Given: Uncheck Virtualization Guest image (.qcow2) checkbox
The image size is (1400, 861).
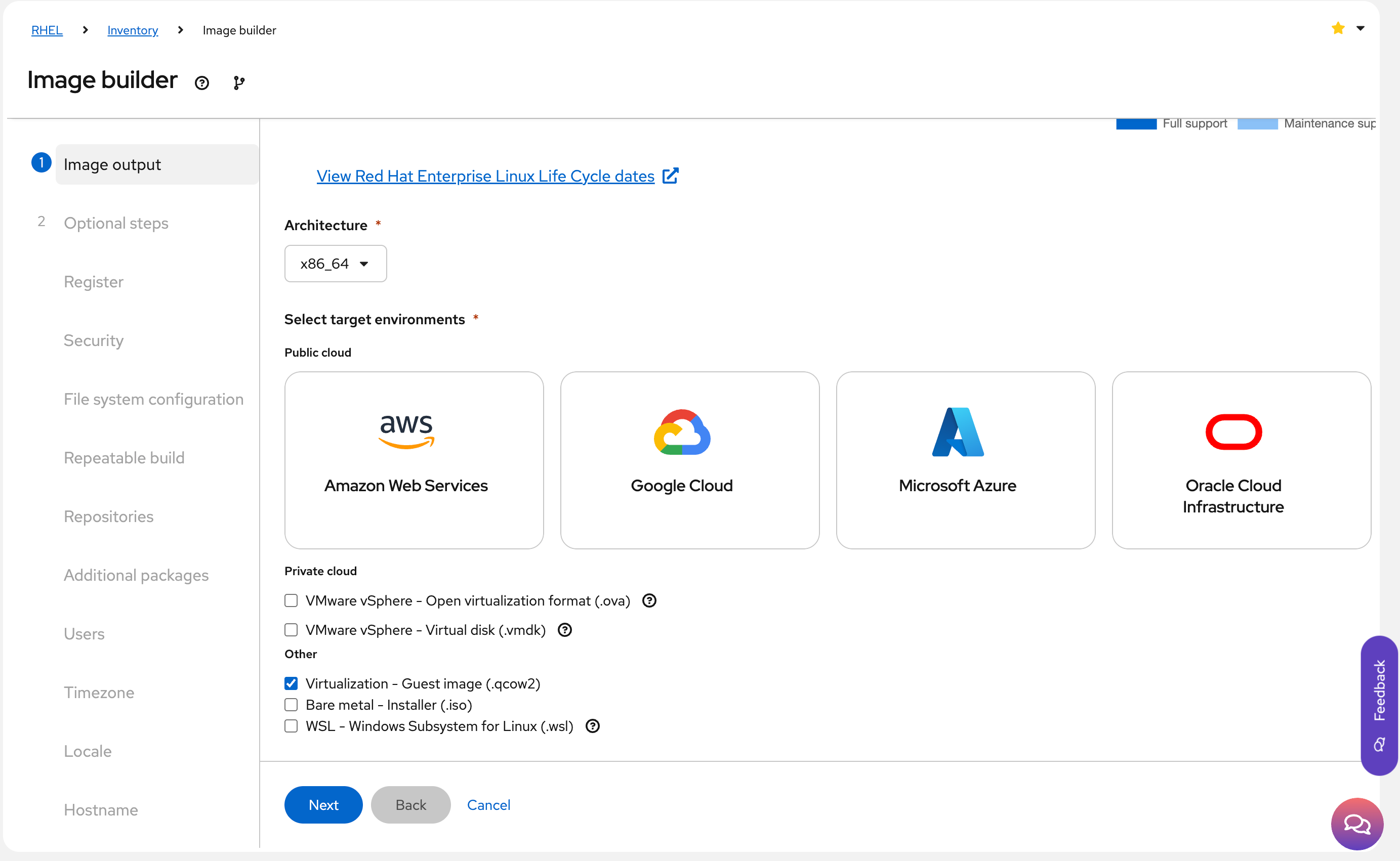Looking at the screenshot, I should 291,683.
